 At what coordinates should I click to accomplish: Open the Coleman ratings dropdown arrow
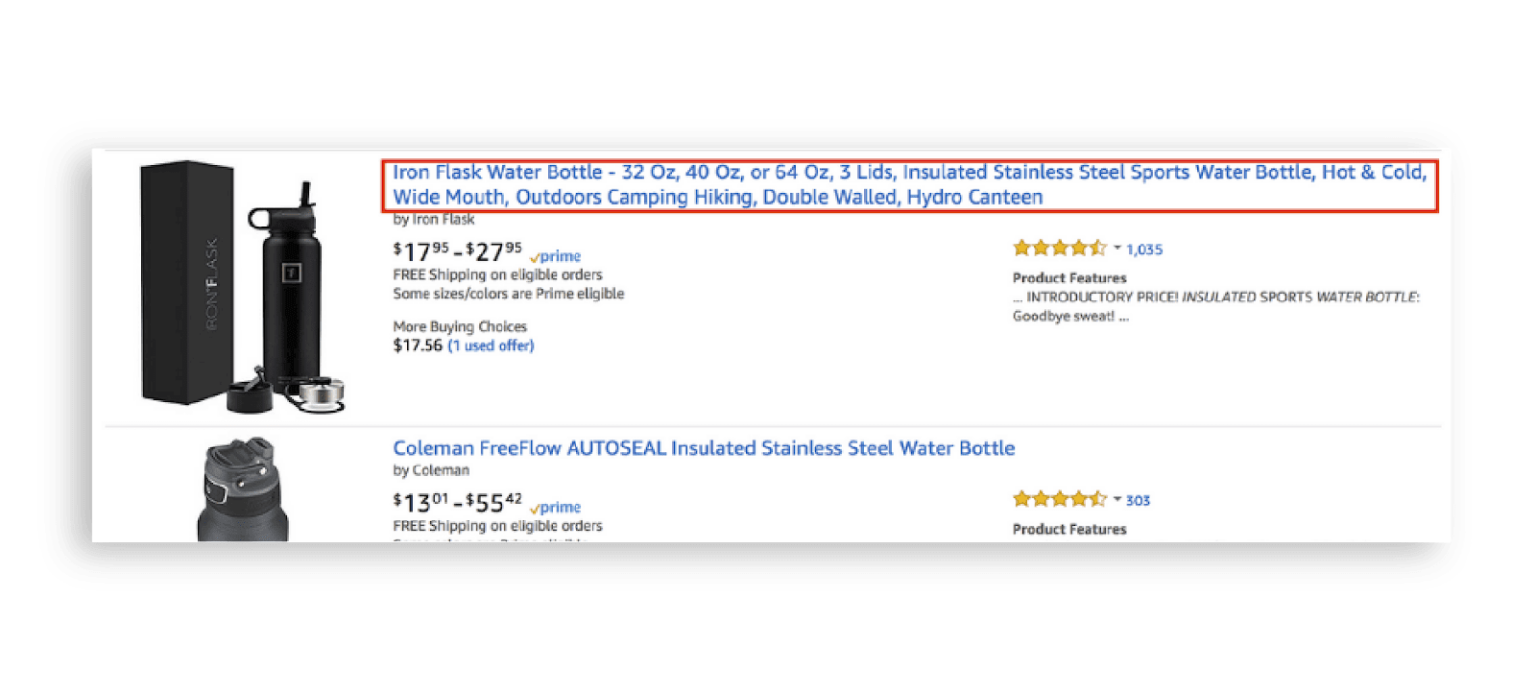tap(1115, 499)
